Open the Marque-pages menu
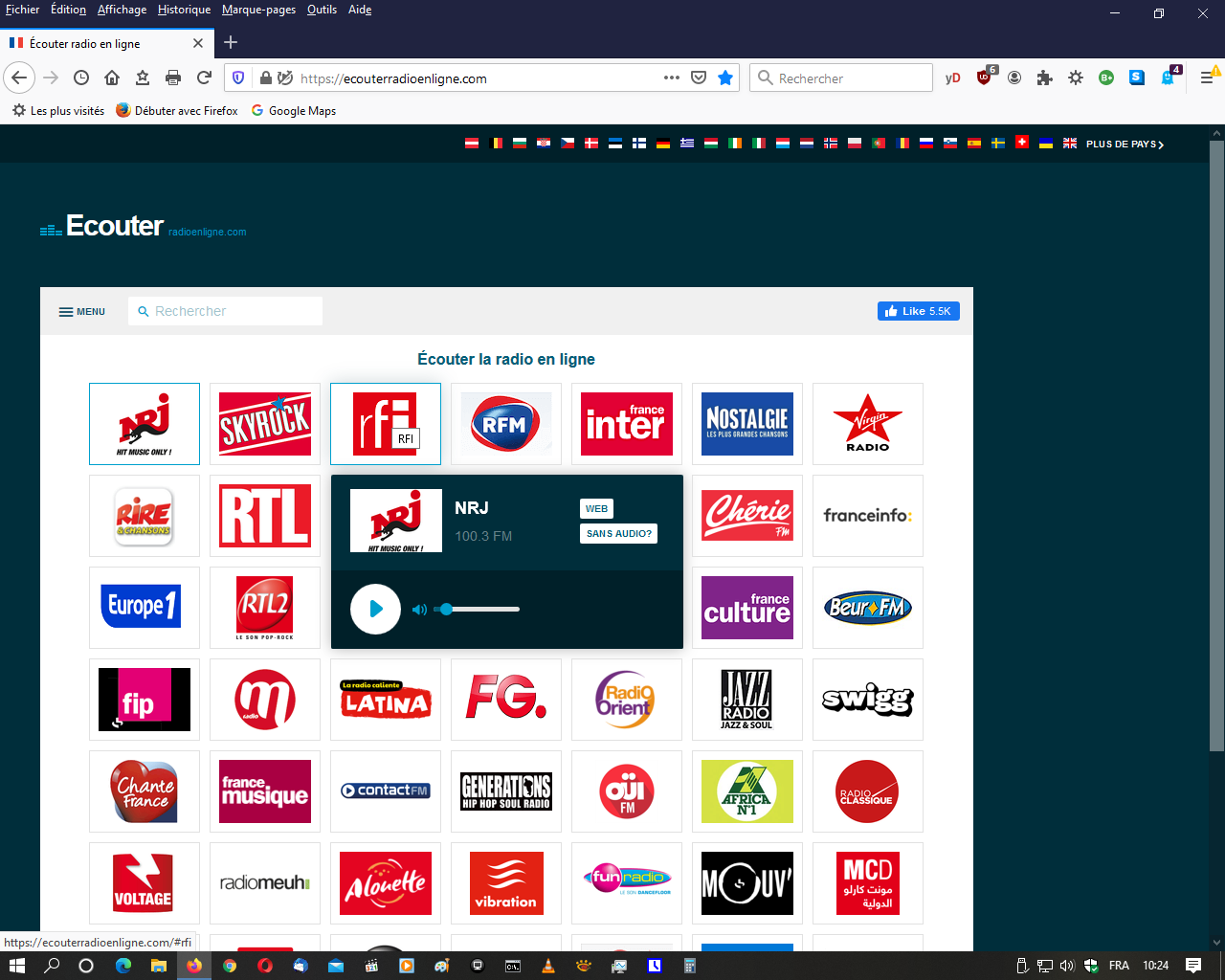 click(x=258, y=10)
